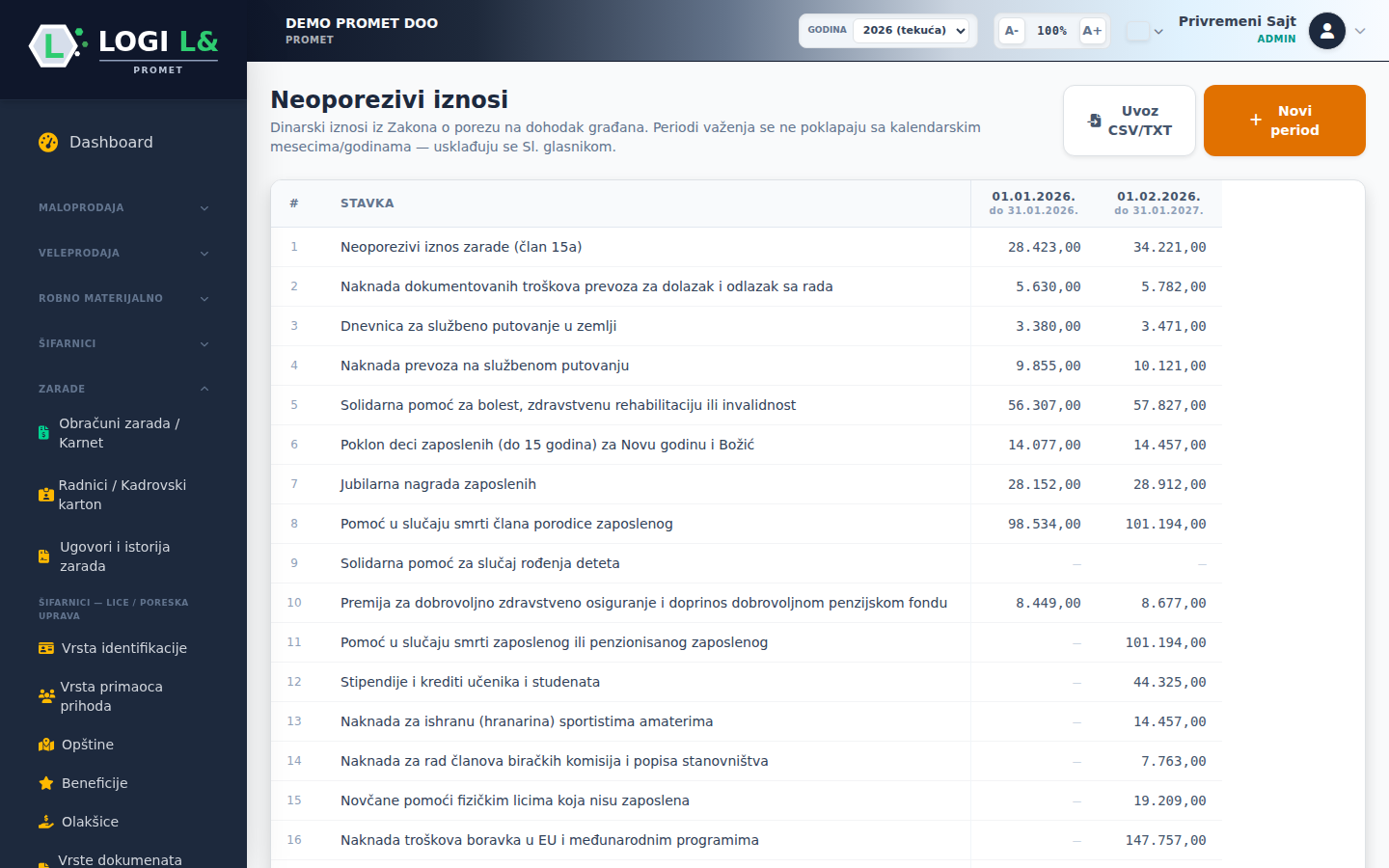Click the Uvoz CSV/TXT button
The height and width of the screenshot is (868, 1389).
click(x=1130, y=121)
